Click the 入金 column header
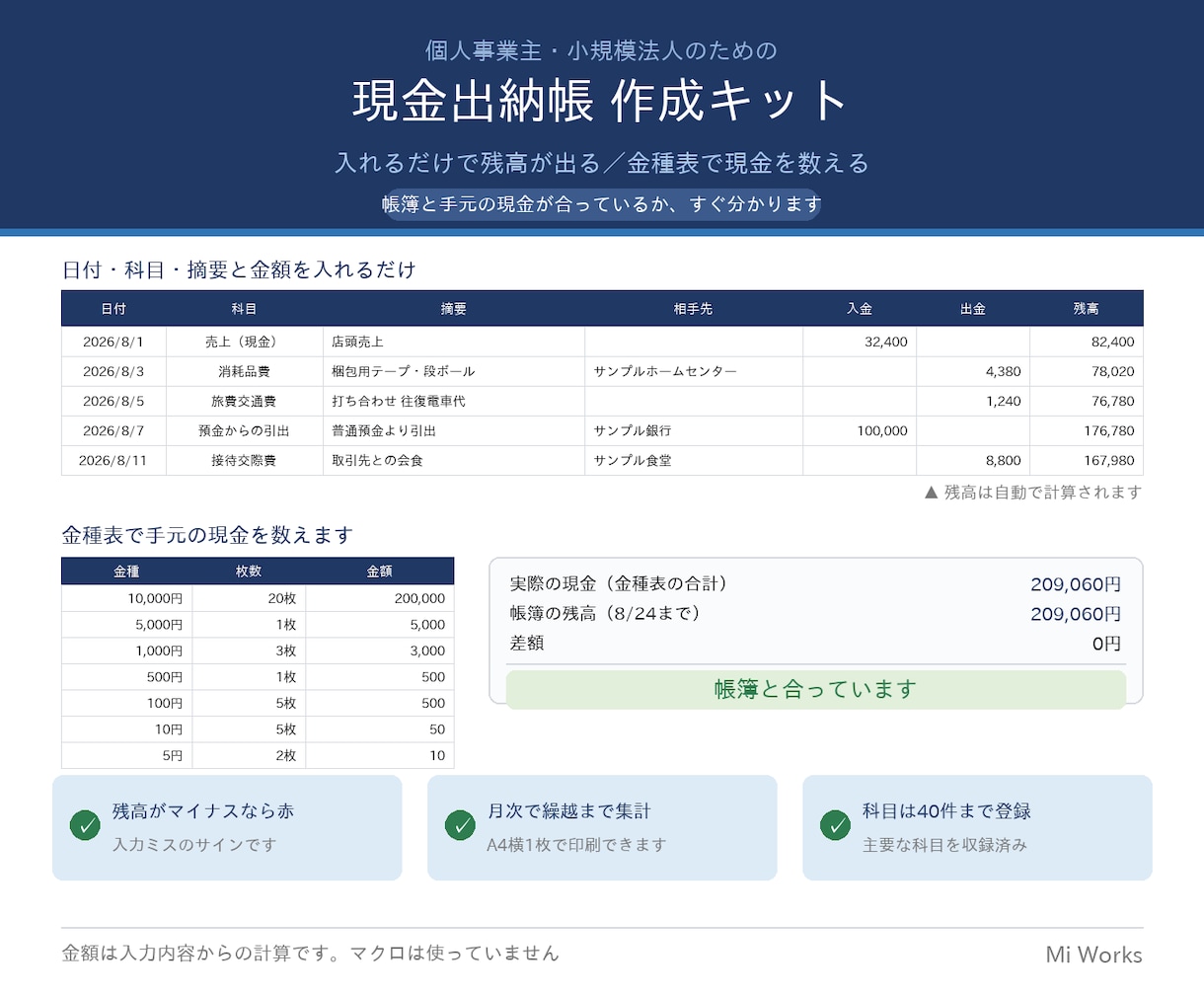This screenshot has width=1204, height=995. 860,309
